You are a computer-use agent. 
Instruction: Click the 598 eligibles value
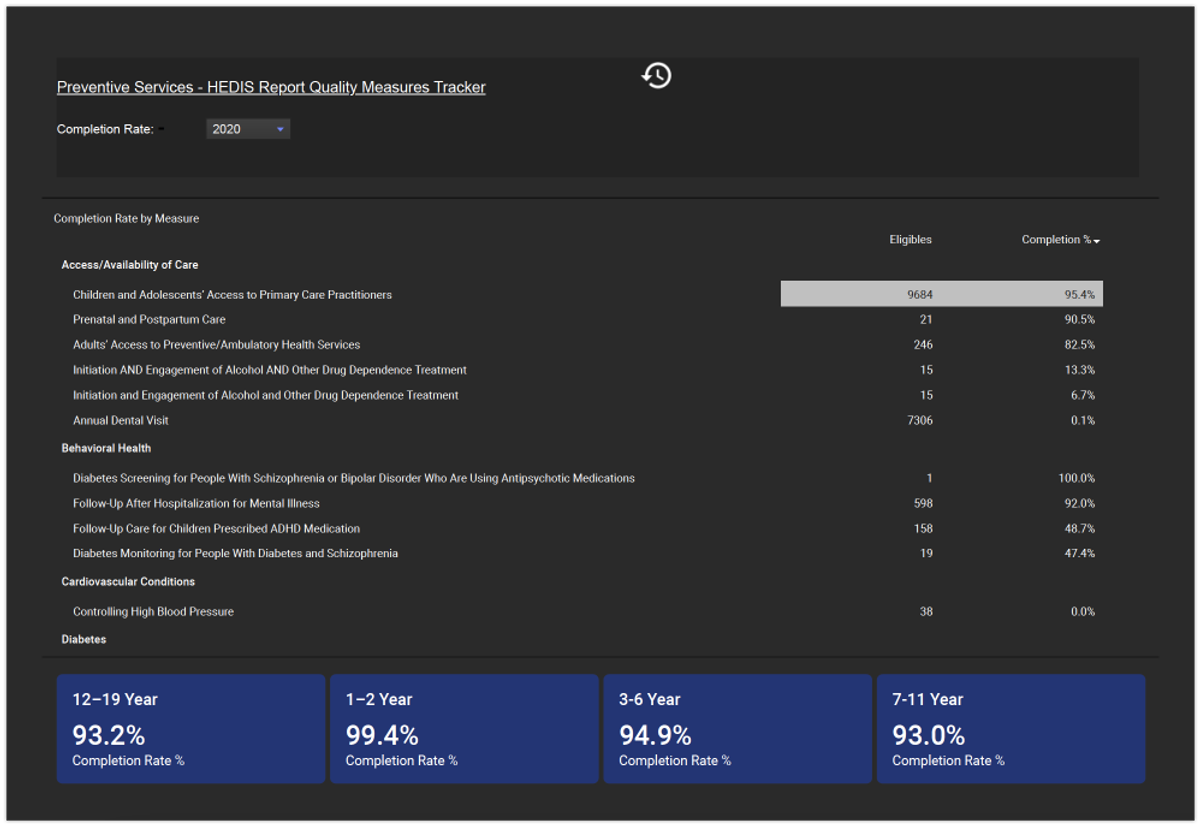pyautogui.click(x=923, y=503)
